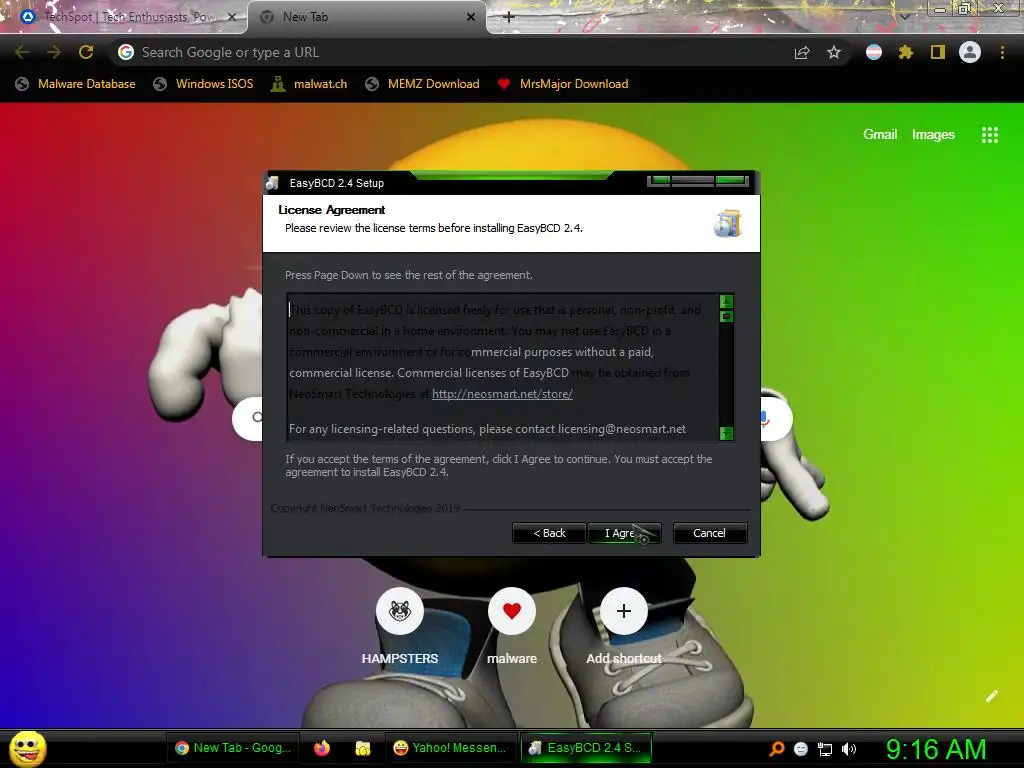Click the microphone voice search icon
This screenshot has height=768, width=1024.
pos(765,418)
